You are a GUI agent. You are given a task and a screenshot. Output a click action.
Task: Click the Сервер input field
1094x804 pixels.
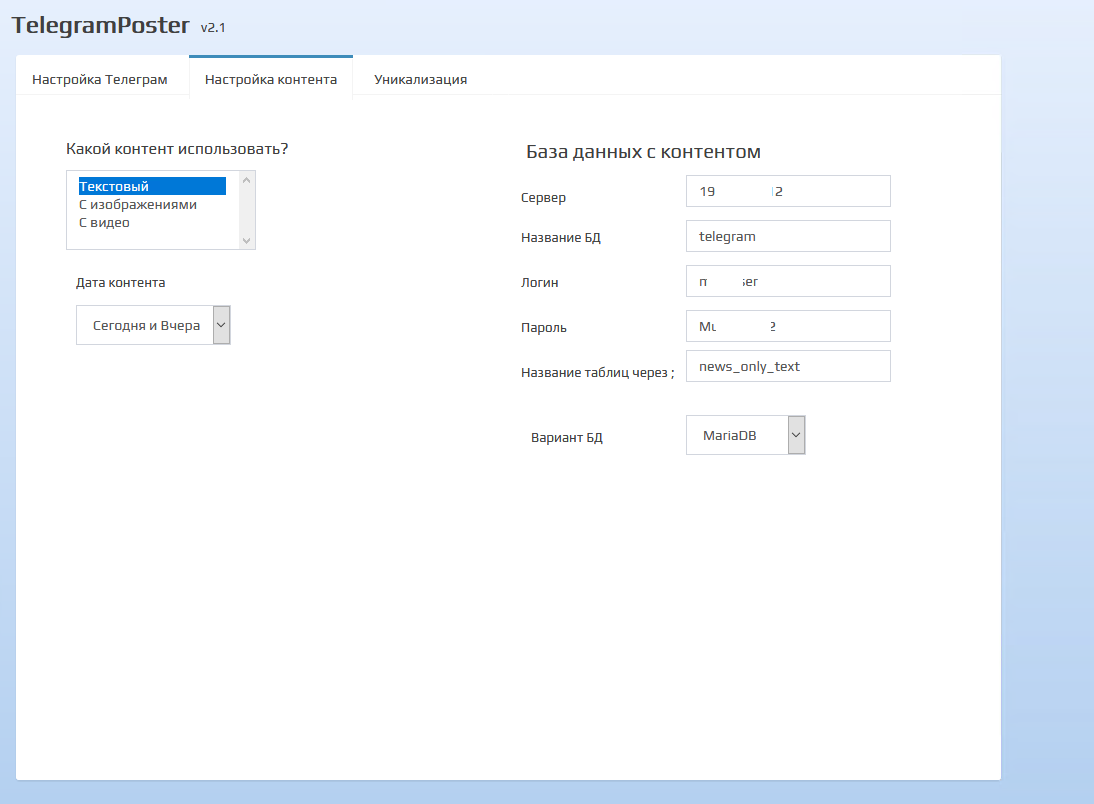coord(788,191)
